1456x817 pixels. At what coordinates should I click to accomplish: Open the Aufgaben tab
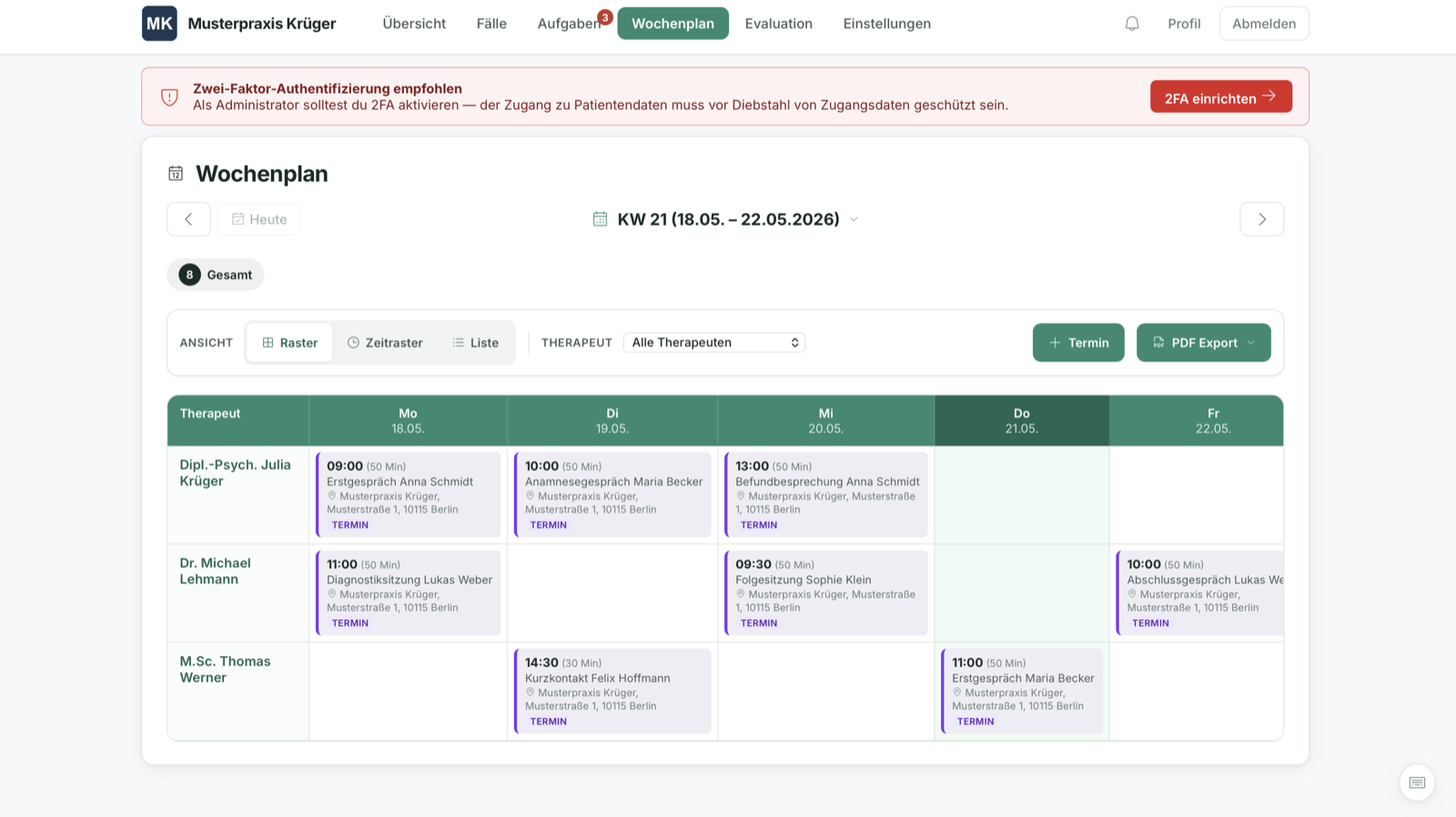(569, 24)
